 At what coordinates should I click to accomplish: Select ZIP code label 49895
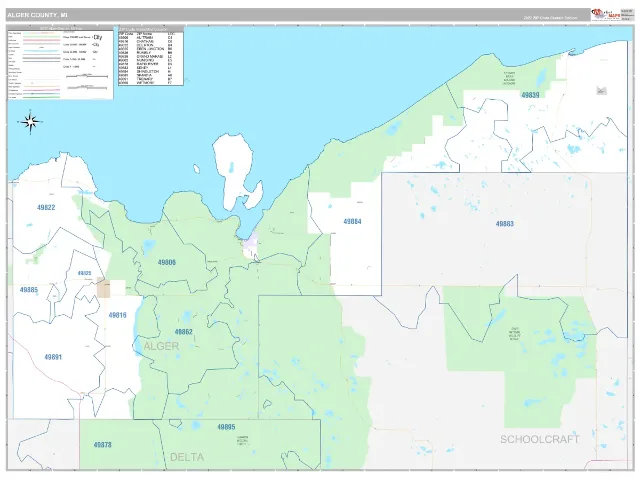[226, 427]
